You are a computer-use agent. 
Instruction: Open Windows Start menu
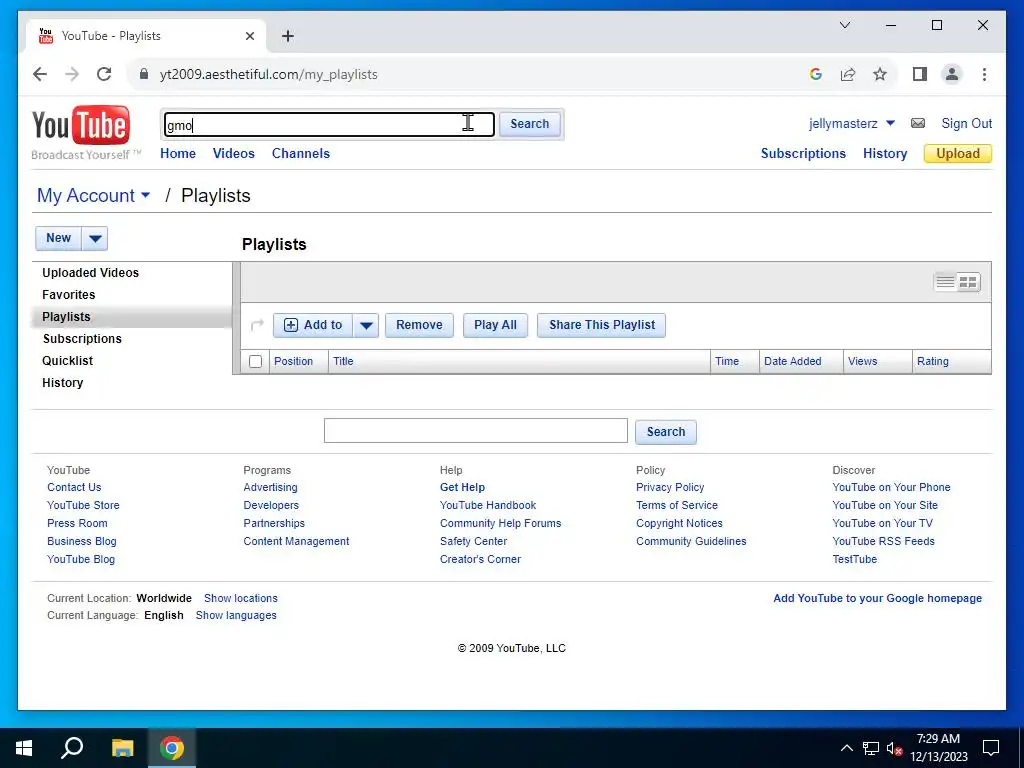pos(24,748)
